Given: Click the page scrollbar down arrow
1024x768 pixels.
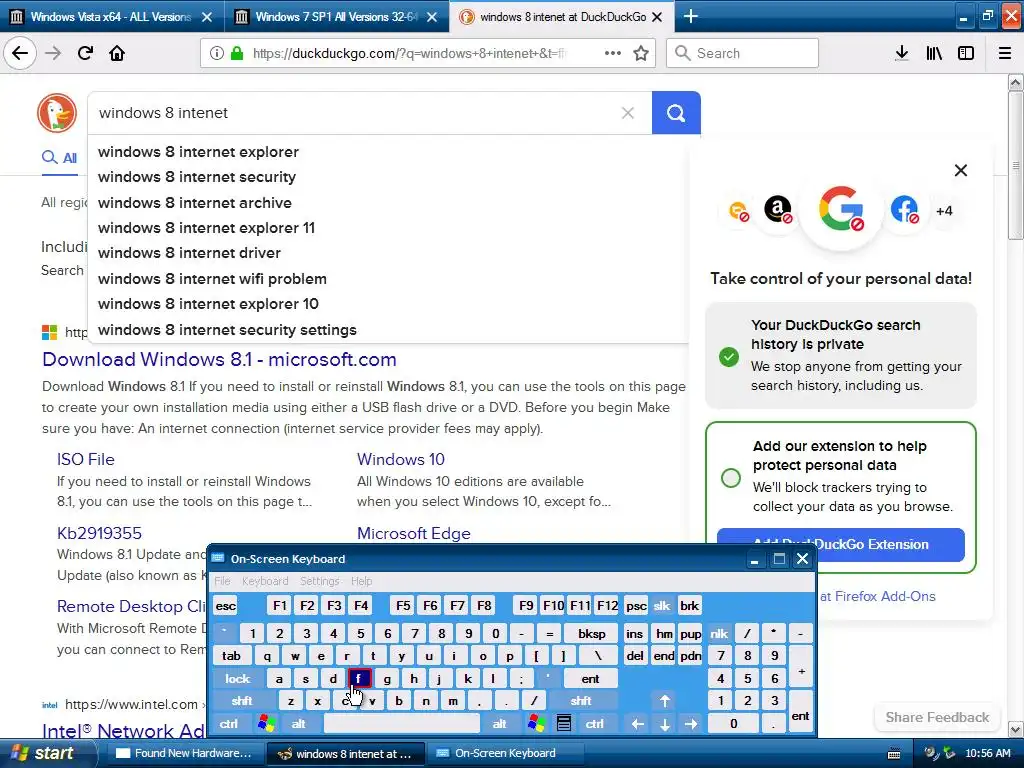Looking at the screenshot, I should 1016,729.
